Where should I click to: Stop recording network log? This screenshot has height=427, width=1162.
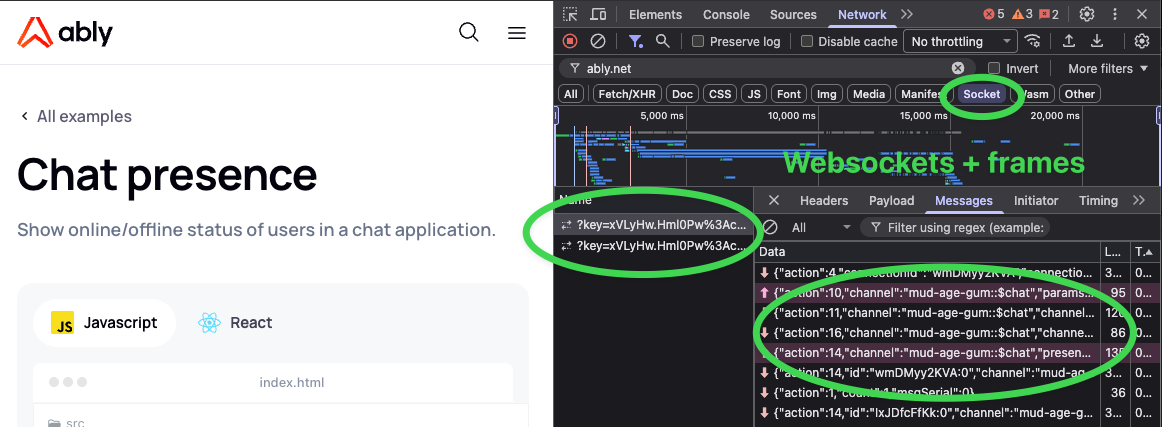pyautogui.click(x=570, y=42)
